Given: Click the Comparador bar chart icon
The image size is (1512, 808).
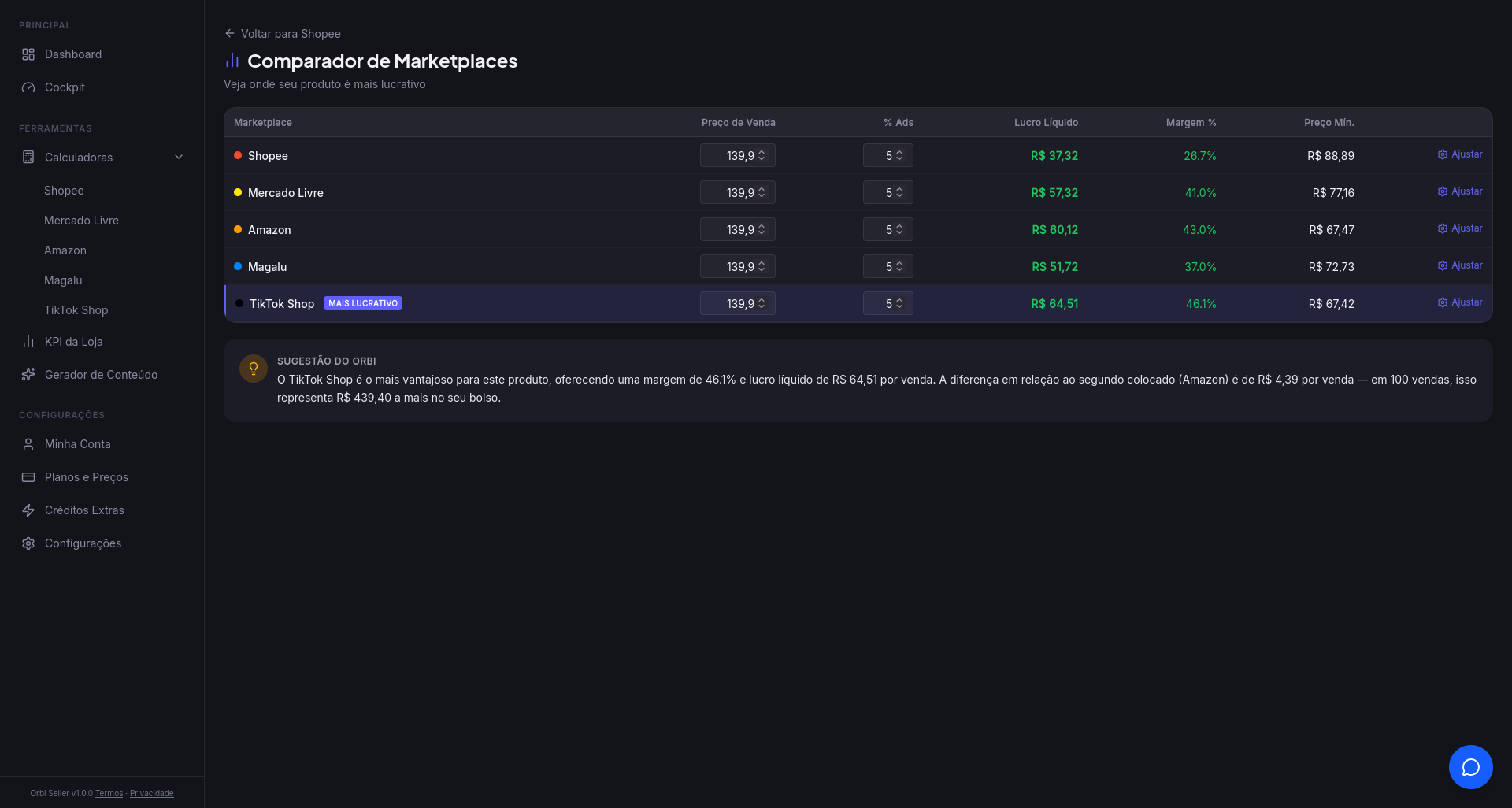Looking at the screenshot, I should click(x=232, y=61).
